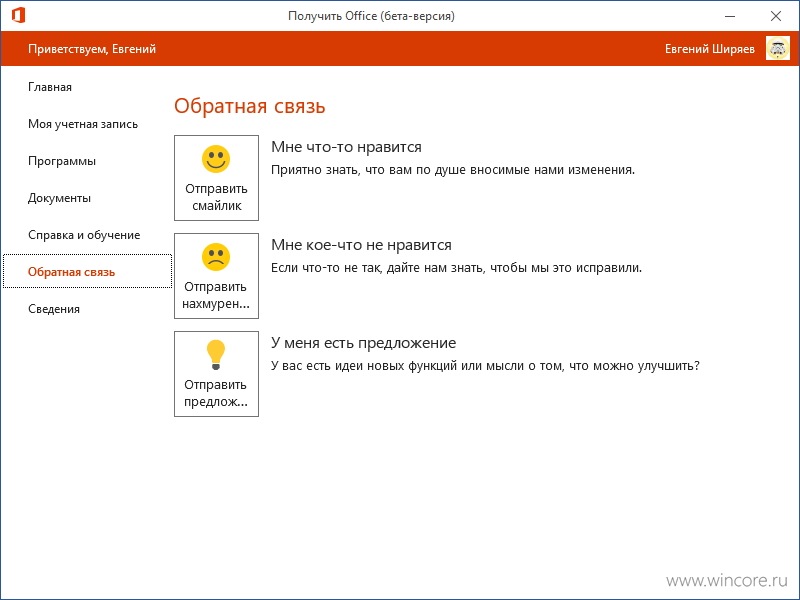Open Справка и обучение
The width and height of the screenshot is (800, 600).
84,235
